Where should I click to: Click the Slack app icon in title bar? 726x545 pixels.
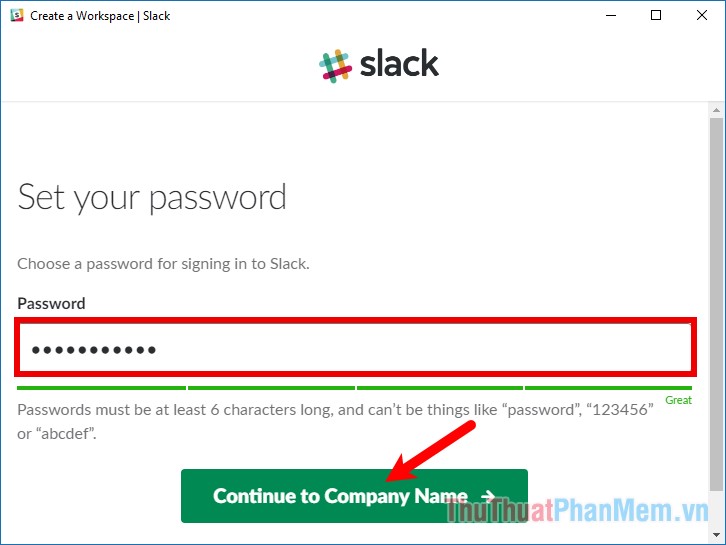click(x=17, y=15)
